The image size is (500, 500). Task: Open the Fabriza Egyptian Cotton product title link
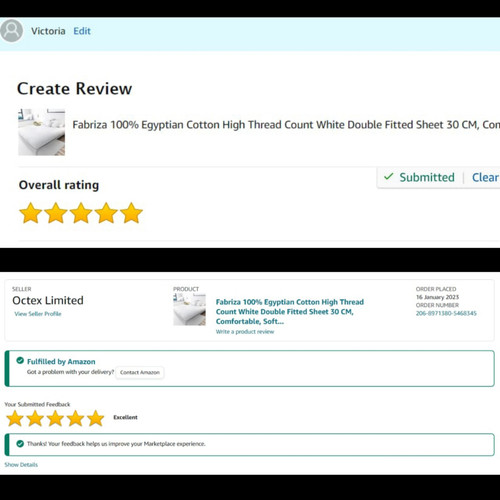click(x=290, y=312)
